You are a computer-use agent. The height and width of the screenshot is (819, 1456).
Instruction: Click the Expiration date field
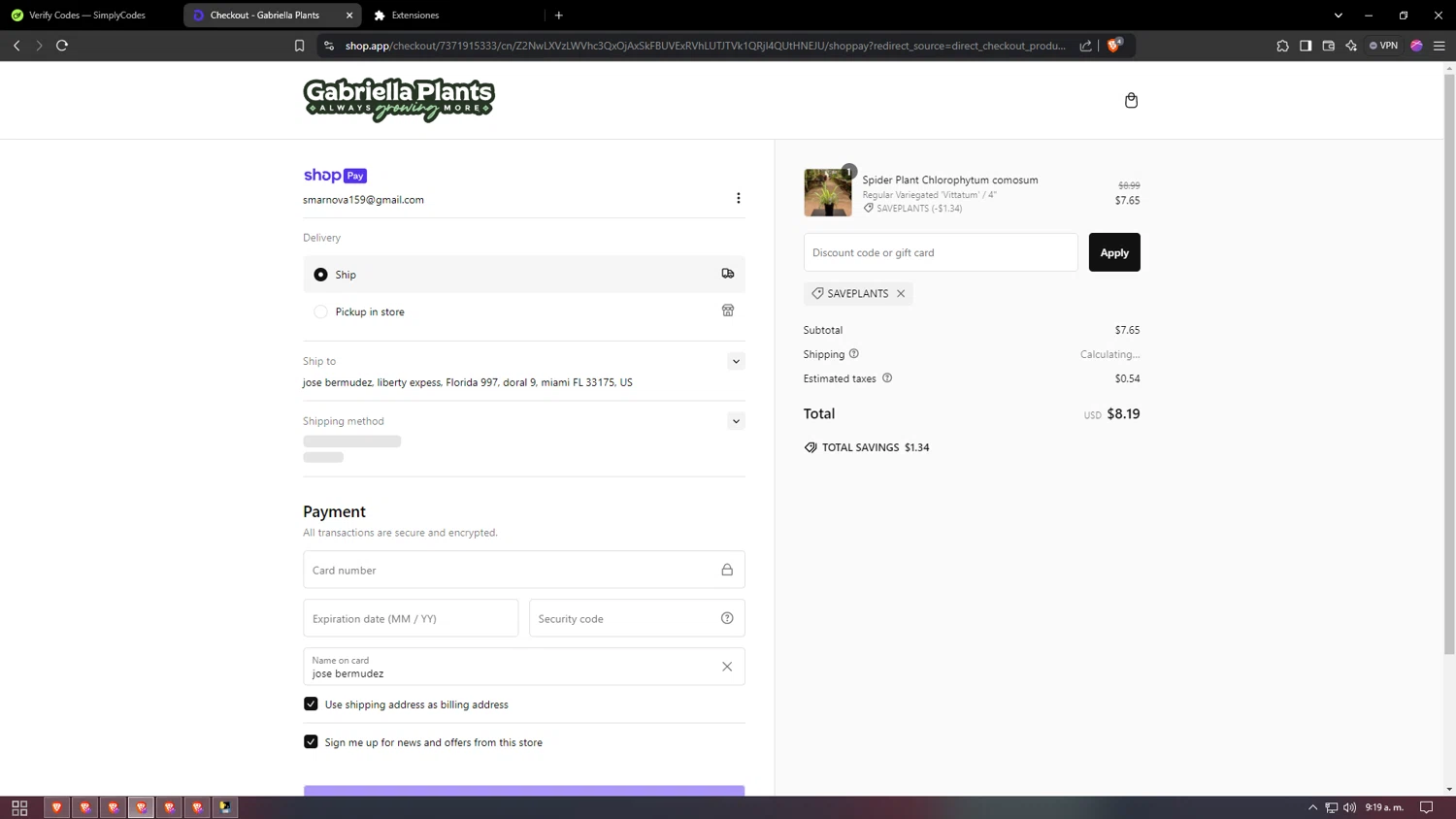[x=411, y=618]
